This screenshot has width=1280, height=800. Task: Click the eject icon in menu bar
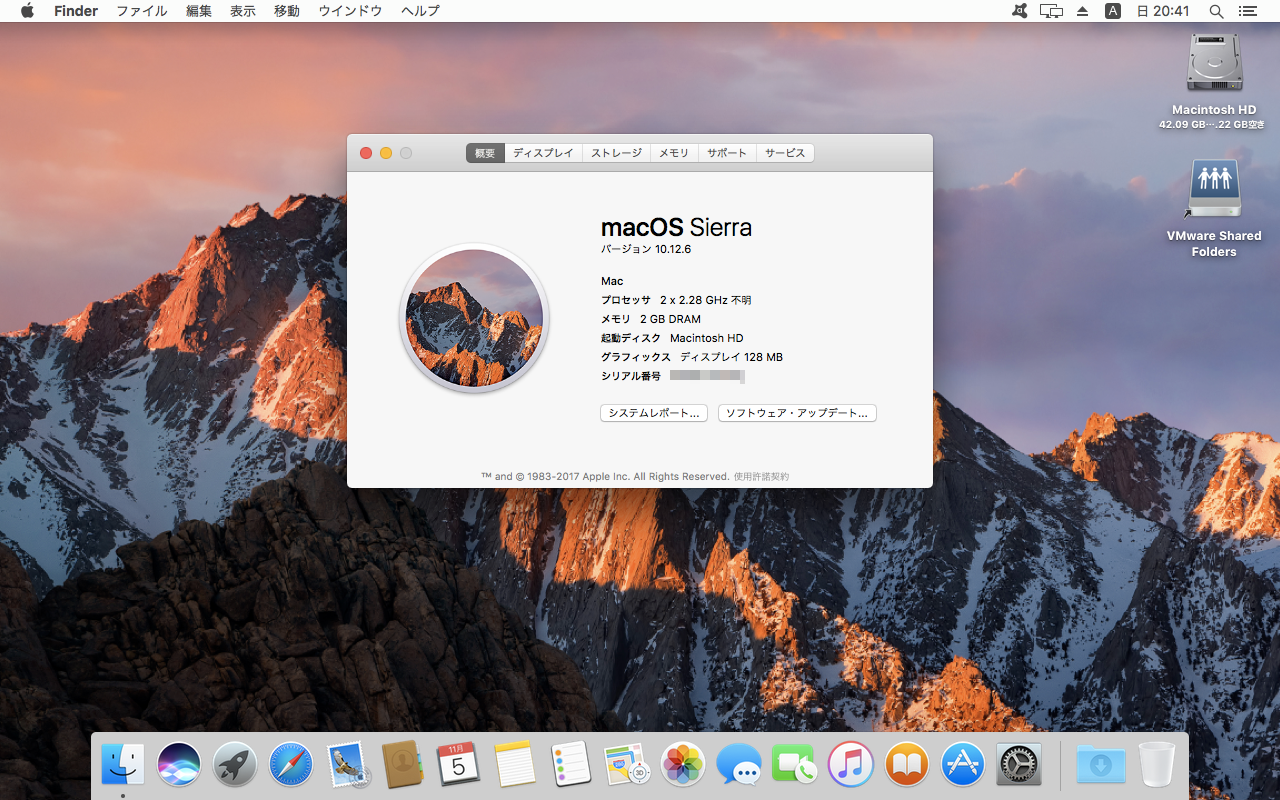click(1082, 11)
